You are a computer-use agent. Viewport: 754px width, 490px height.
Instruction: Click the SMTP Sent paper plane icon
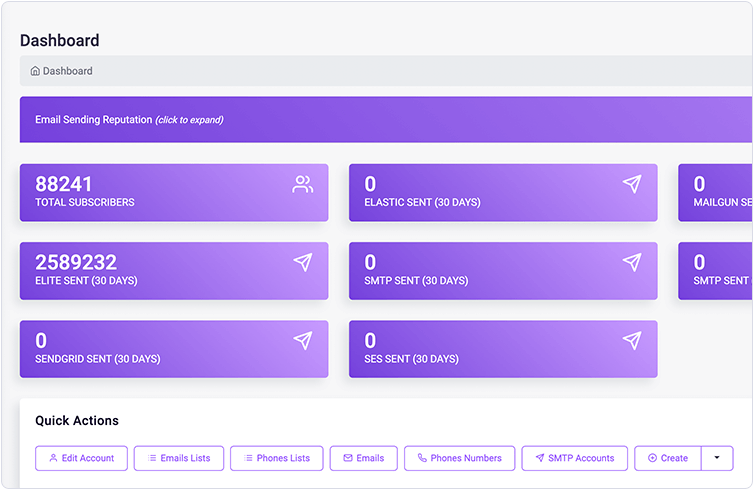tap(632, 262)
